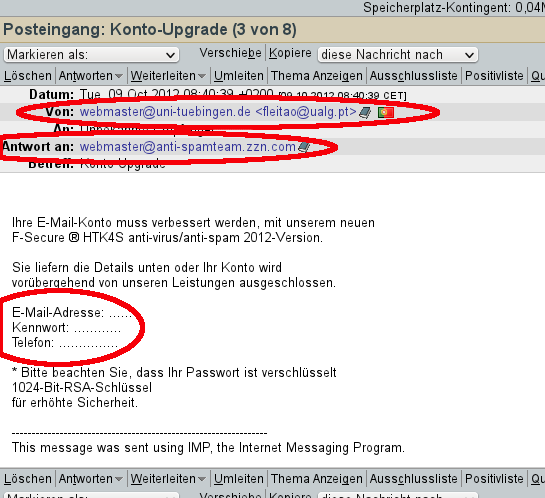Click the Portugal flag icon beside sender
The height and width of the screenshot is (498, 545).
tap(386, 112)
